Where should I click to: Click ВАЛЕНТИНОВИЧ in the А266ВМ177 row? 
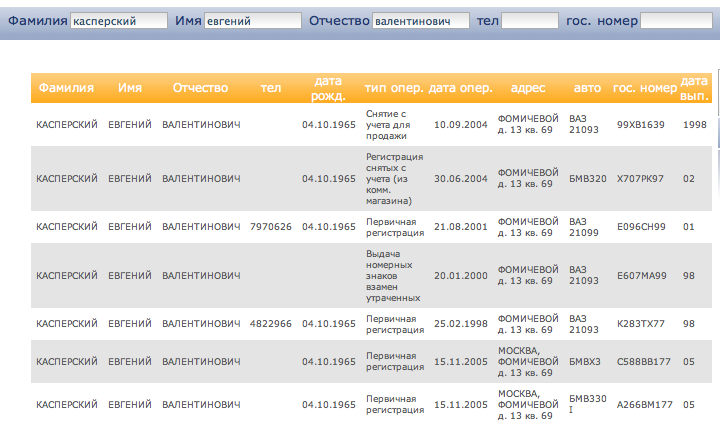201,405
